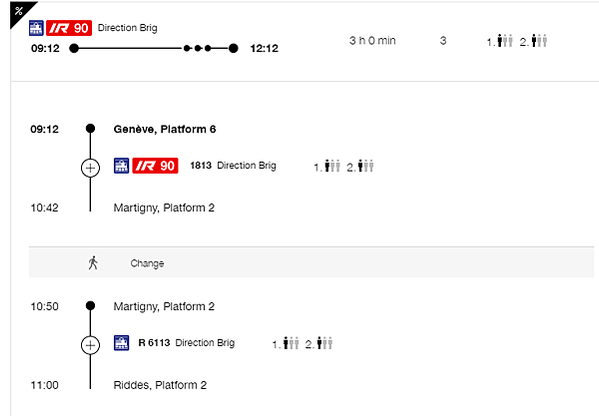This screenshot has width=599, height=416.
Task: Select Martigny, Platform 2 arrival at 10:42
Action: click(164, 208)
